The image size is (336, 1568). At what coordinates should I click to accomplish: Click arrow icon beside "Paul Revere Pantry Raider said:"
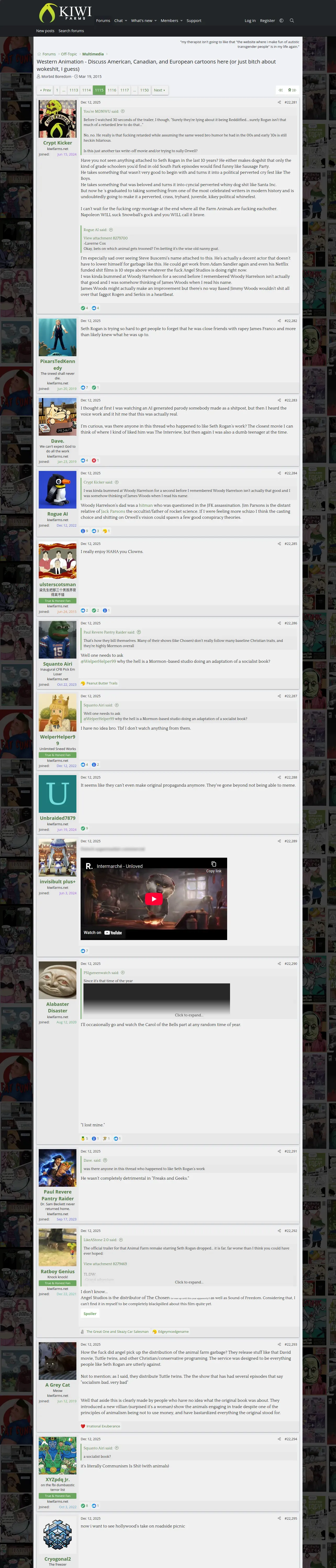[x=138, y=632]
